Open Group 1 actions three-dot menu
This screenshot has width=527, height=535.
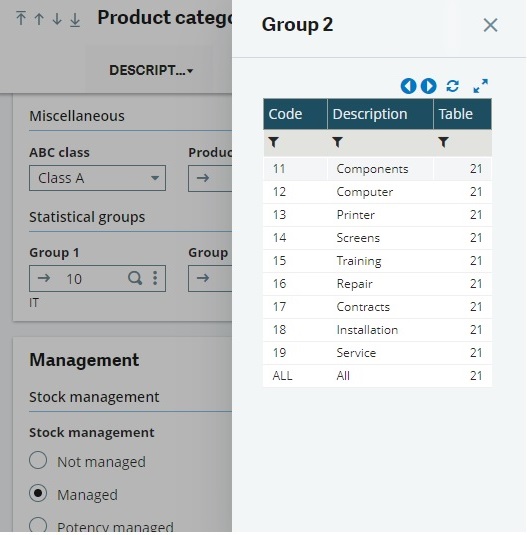(155, 278)
